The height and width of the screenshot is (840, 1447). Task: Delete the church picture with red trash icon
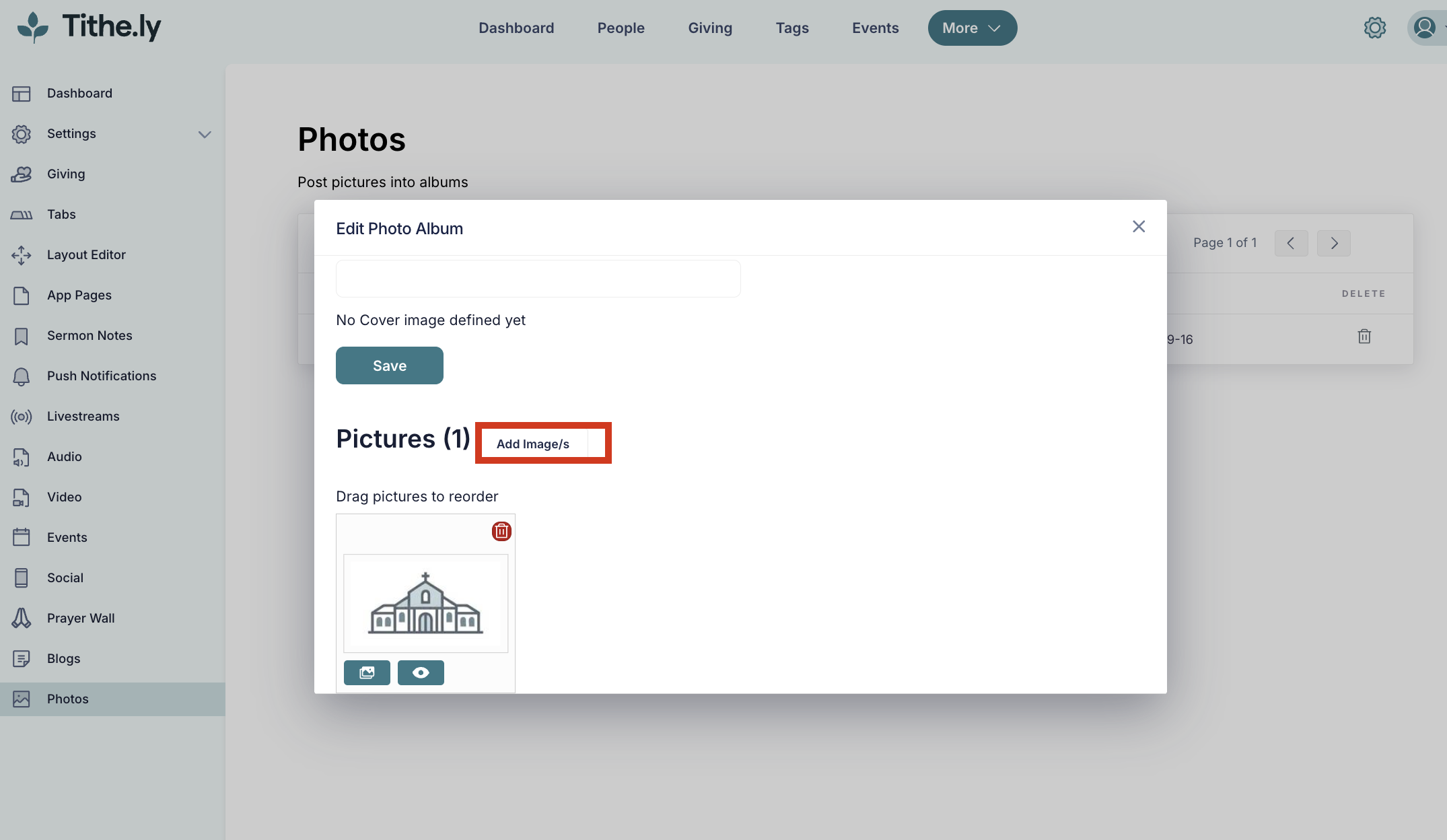click(x=501, y=532)
